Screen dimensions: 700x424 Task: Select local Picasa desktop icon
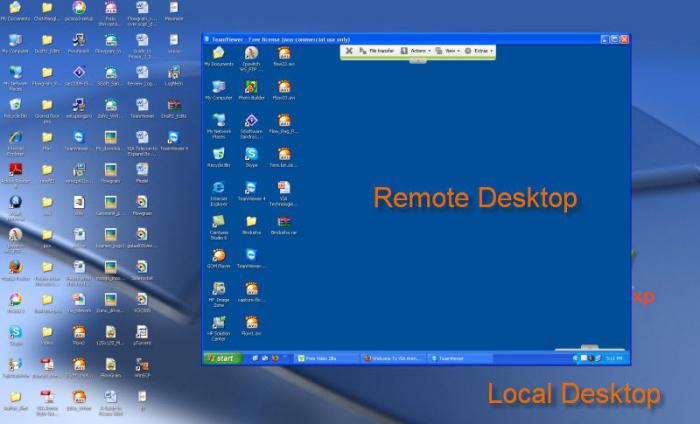15,303
